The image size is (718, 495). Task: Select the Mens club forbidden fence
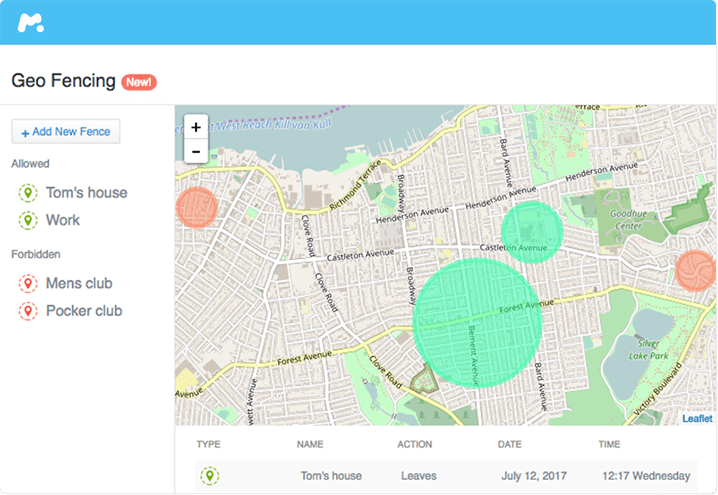(x=79, y=284)
